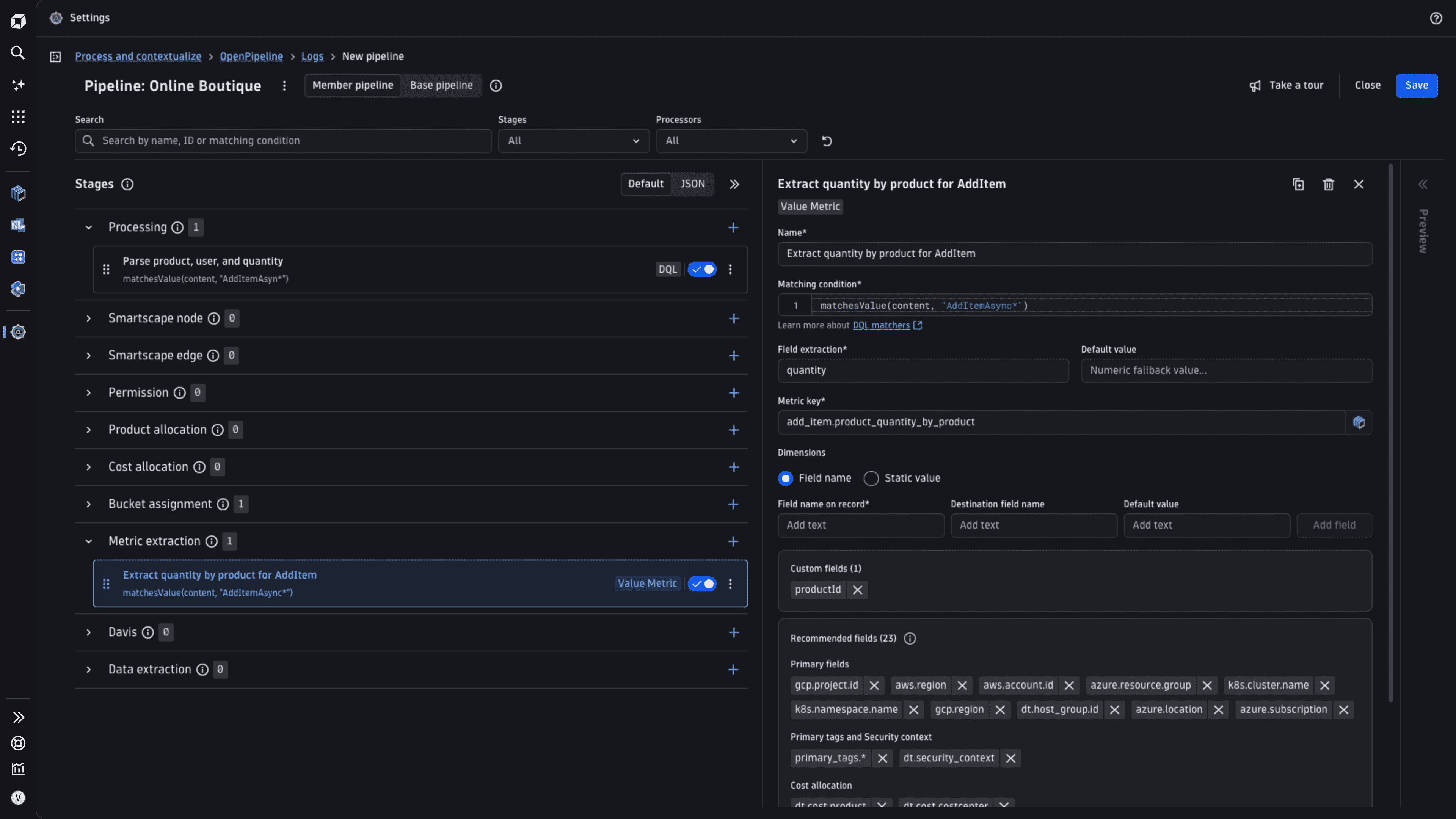
Task: Switch to Member pipeline tab
Action: click(353, 85)
